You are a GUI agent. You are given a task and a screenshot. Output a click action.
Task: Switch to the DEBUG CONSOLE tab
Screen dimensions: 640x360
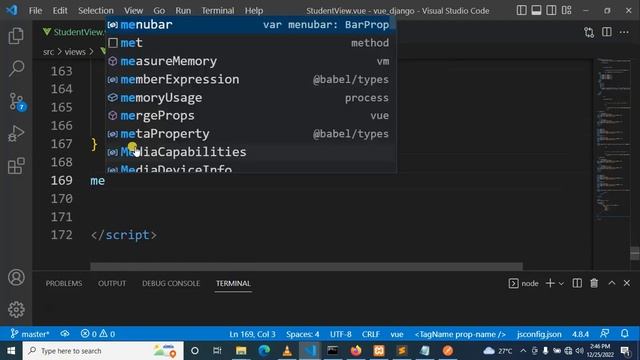click(x=171, y=283)
